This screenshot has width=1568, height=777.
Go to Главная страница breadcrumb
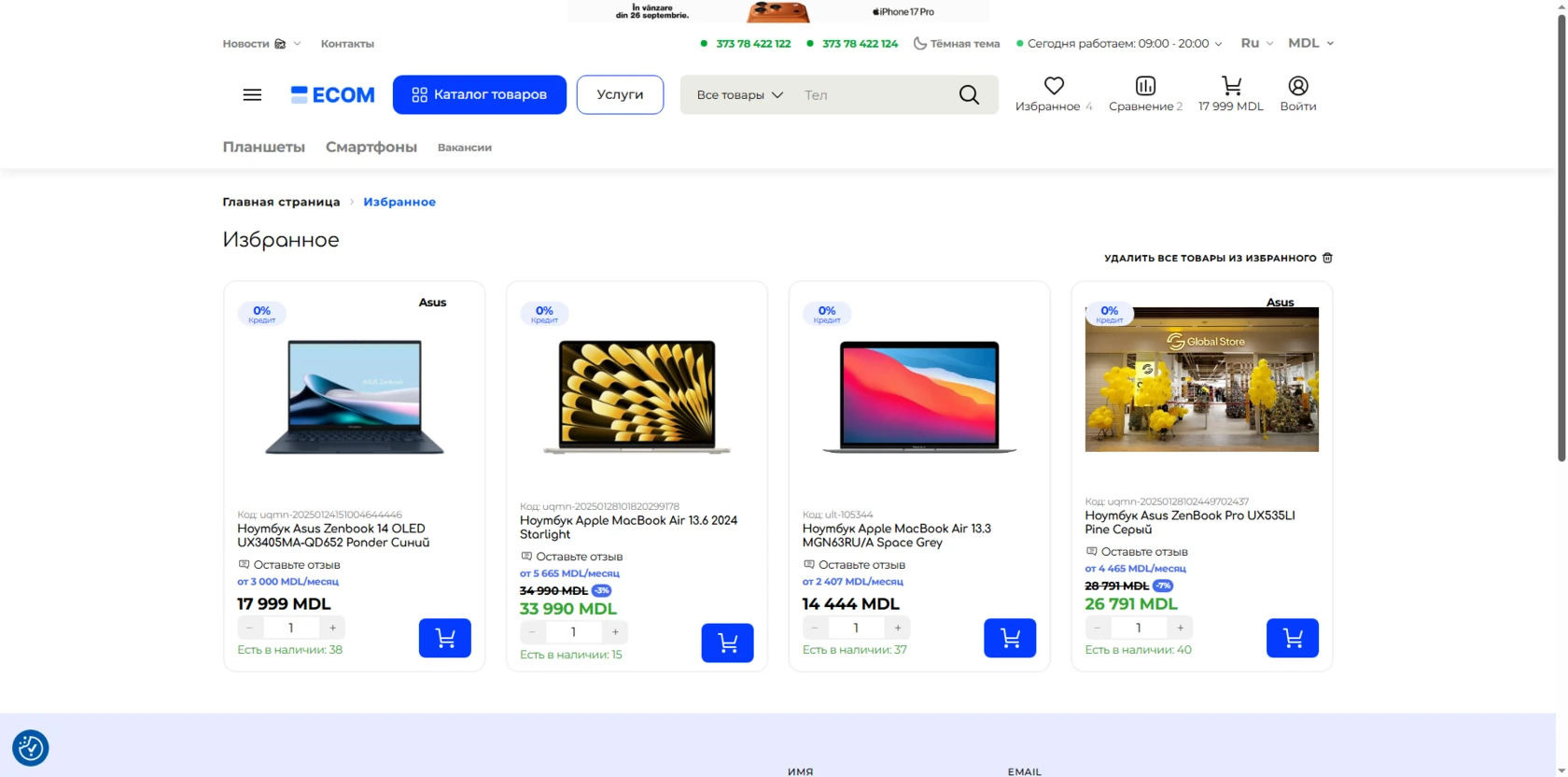(281, 202)
